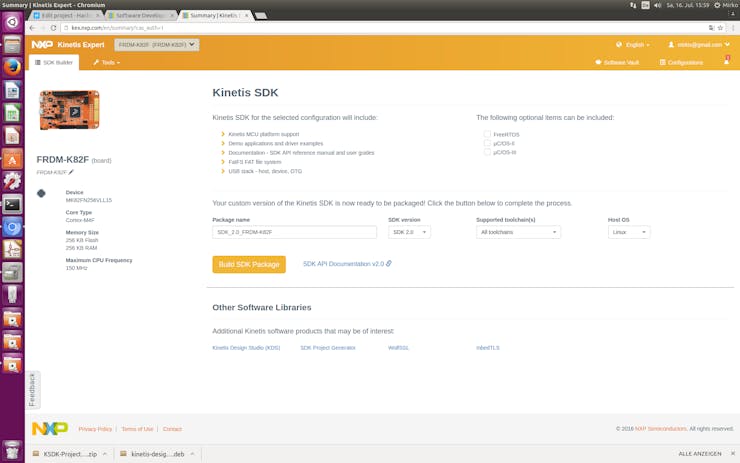Click the translate page icon in address bar
740x463 pixels.
pyautogui.click(x=711, y=28)
